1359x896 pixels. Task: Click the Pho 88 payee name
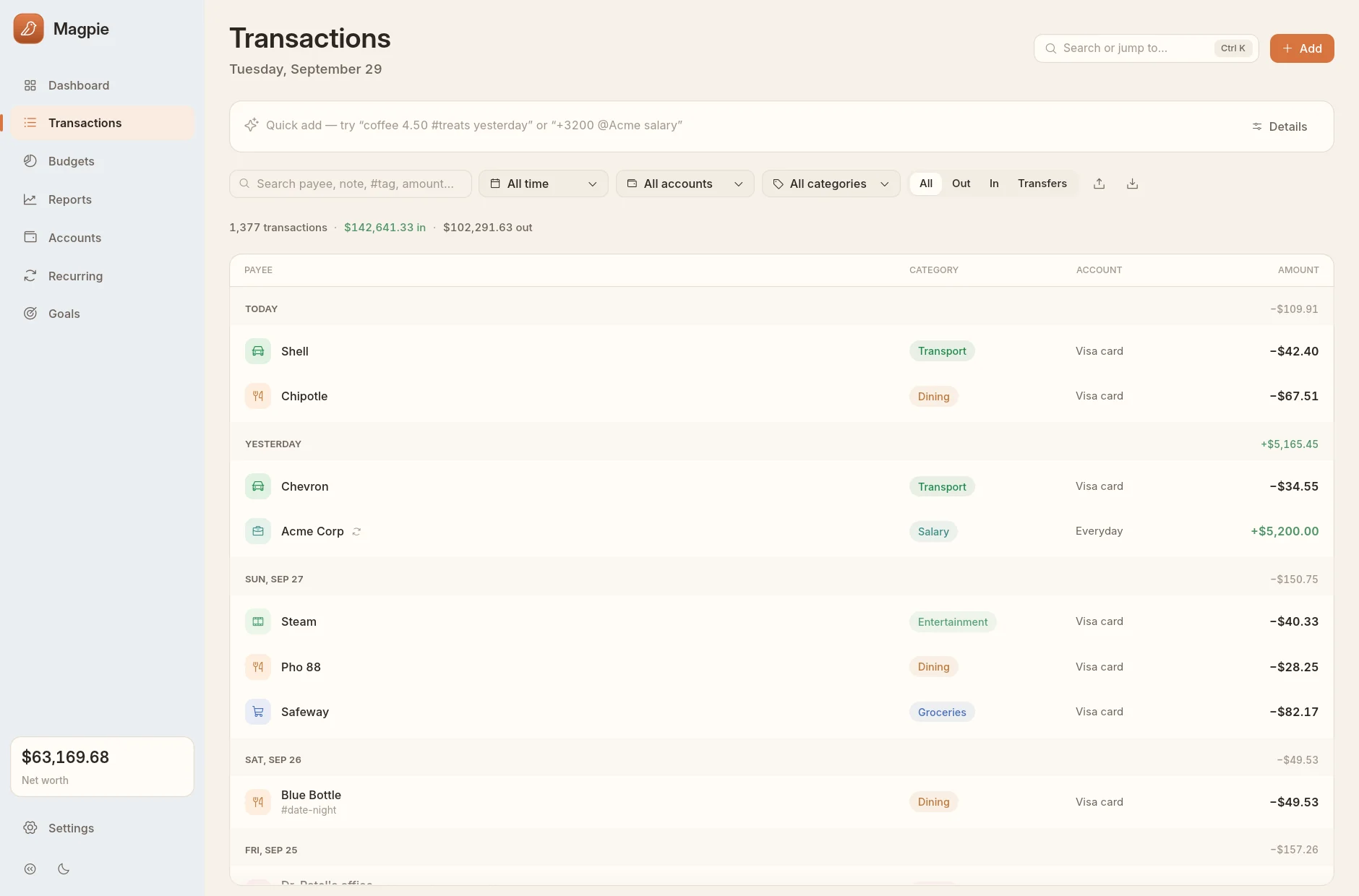click(301, 667)
